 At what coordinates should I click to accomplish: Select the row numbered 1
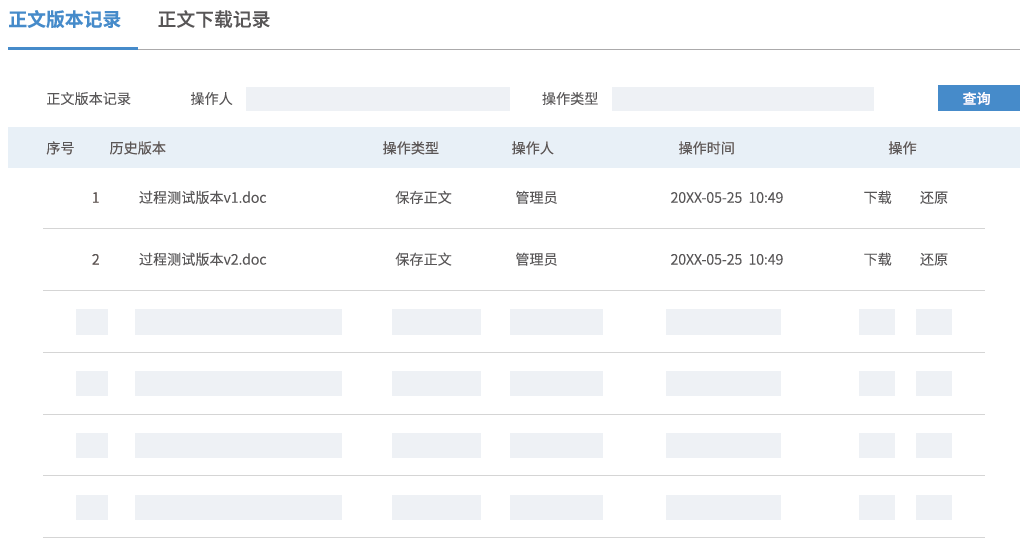[x=96, y=198]
